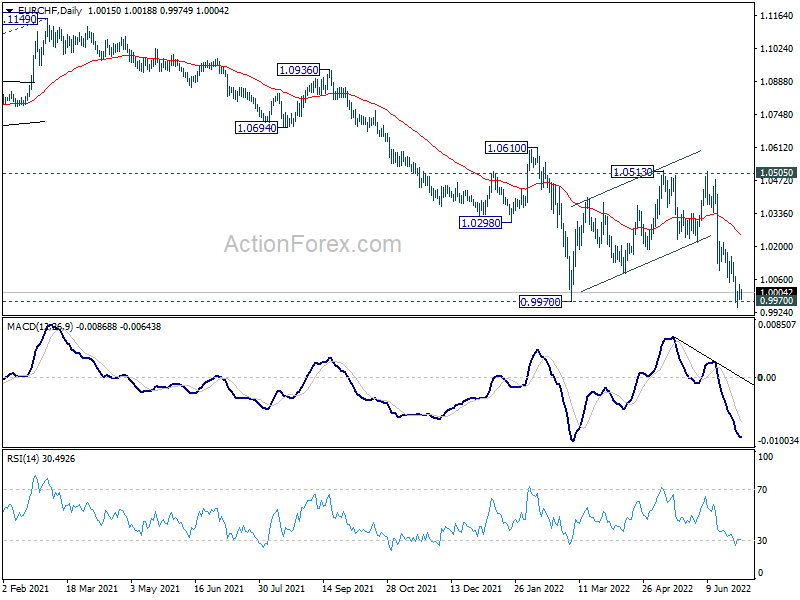
Task: Click the 1.10240 price axis value
Action: tap(777, 48)
